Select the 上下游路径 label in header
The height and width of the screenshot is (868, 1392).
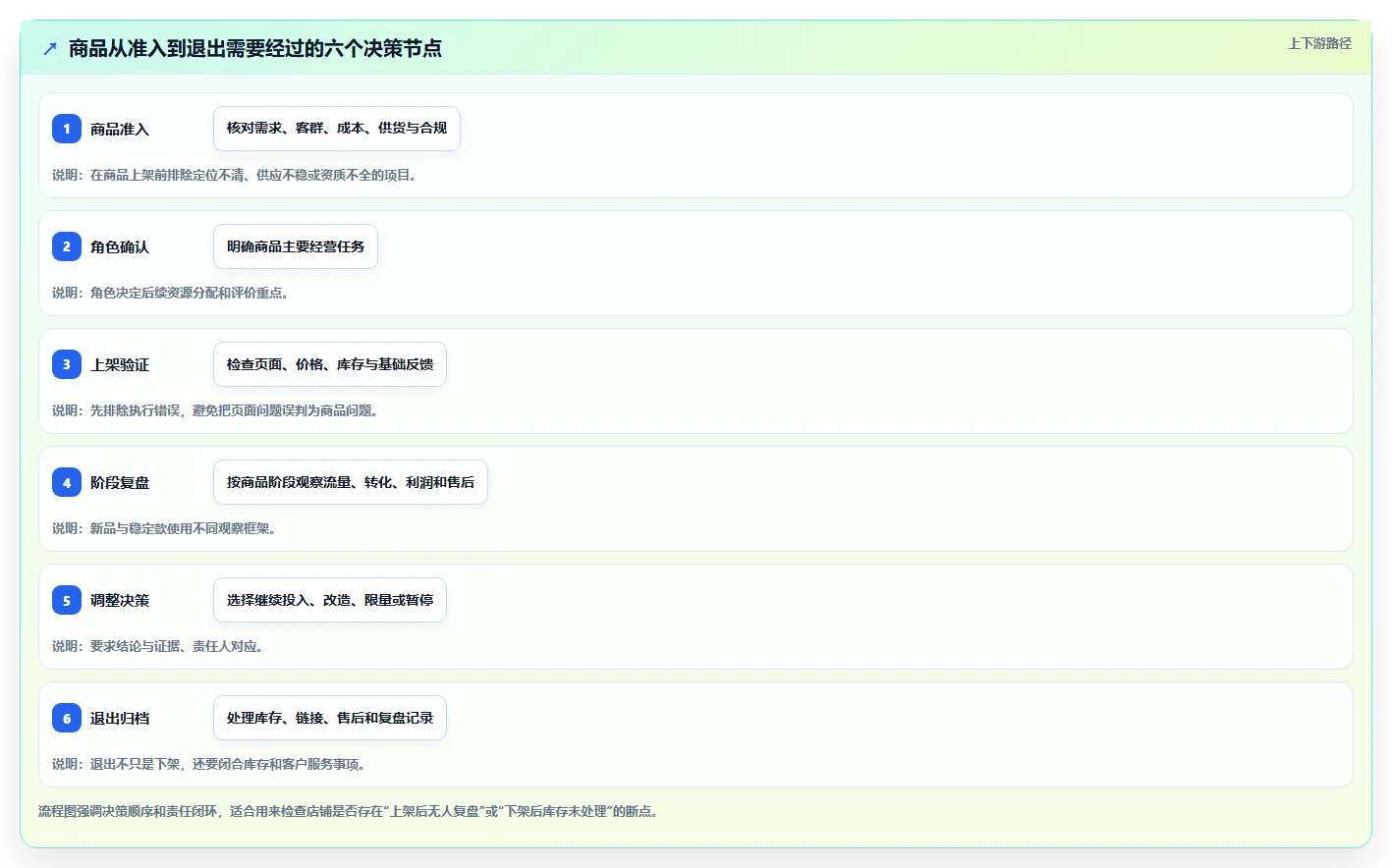(1319, 43)
